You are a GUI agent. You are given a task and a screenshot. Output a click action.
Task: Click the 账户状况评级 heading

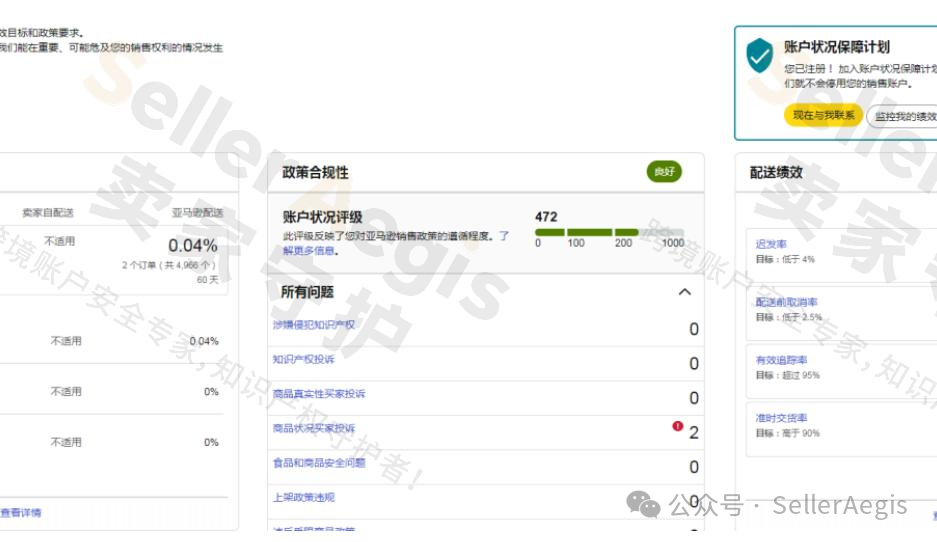tap(322, 217)
